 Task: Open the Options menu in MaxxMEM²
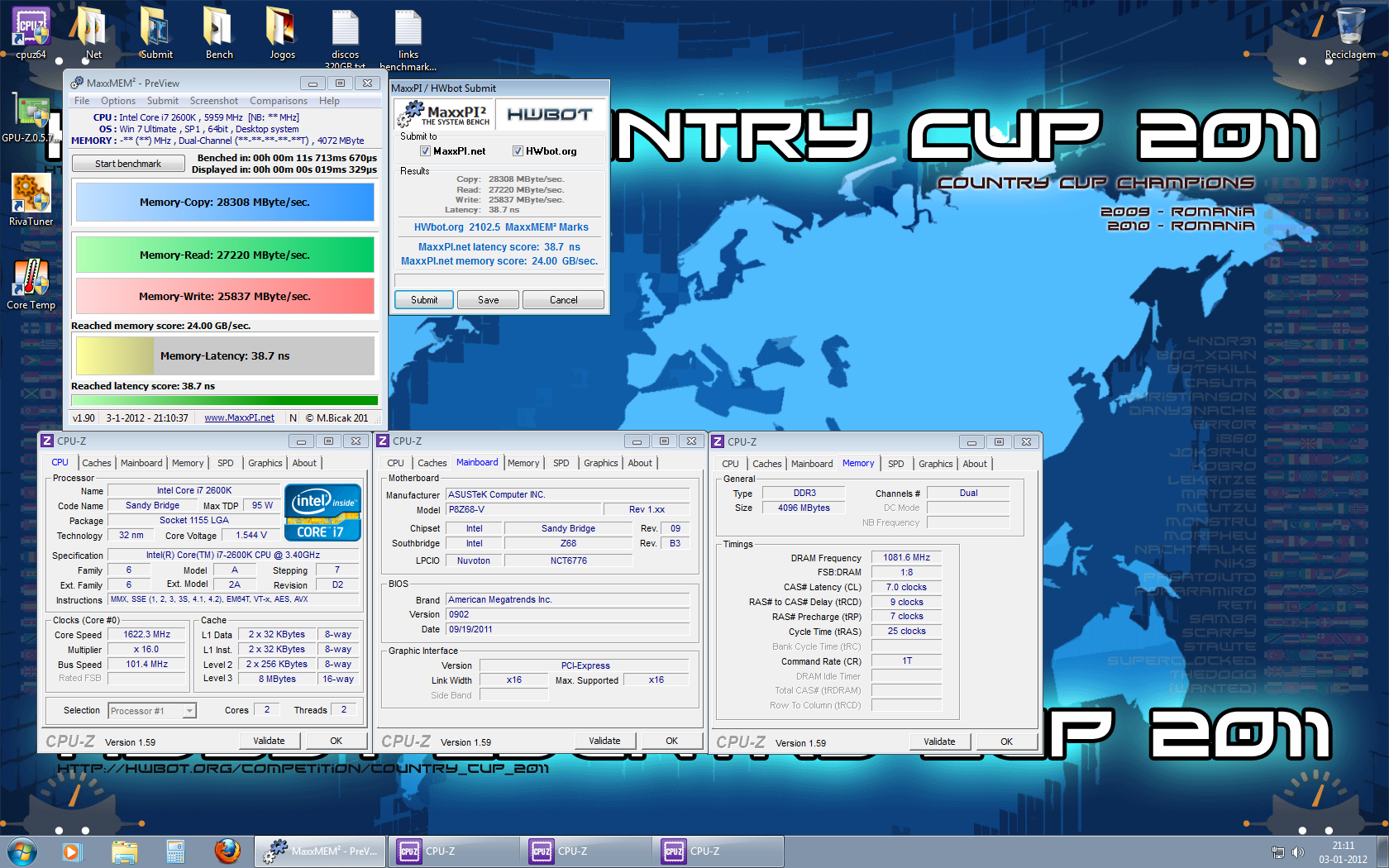[118, 101]
